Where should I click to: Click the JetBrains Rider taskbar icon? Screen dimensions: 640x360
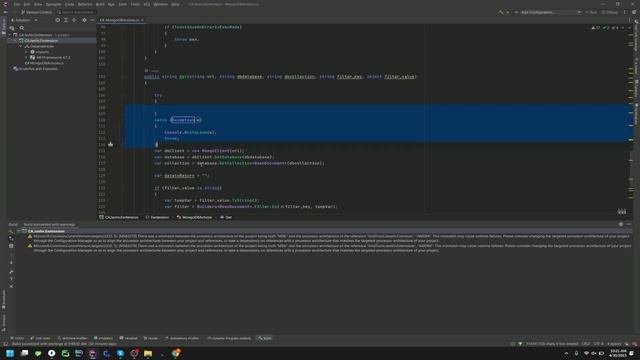[x=93, y=353]
